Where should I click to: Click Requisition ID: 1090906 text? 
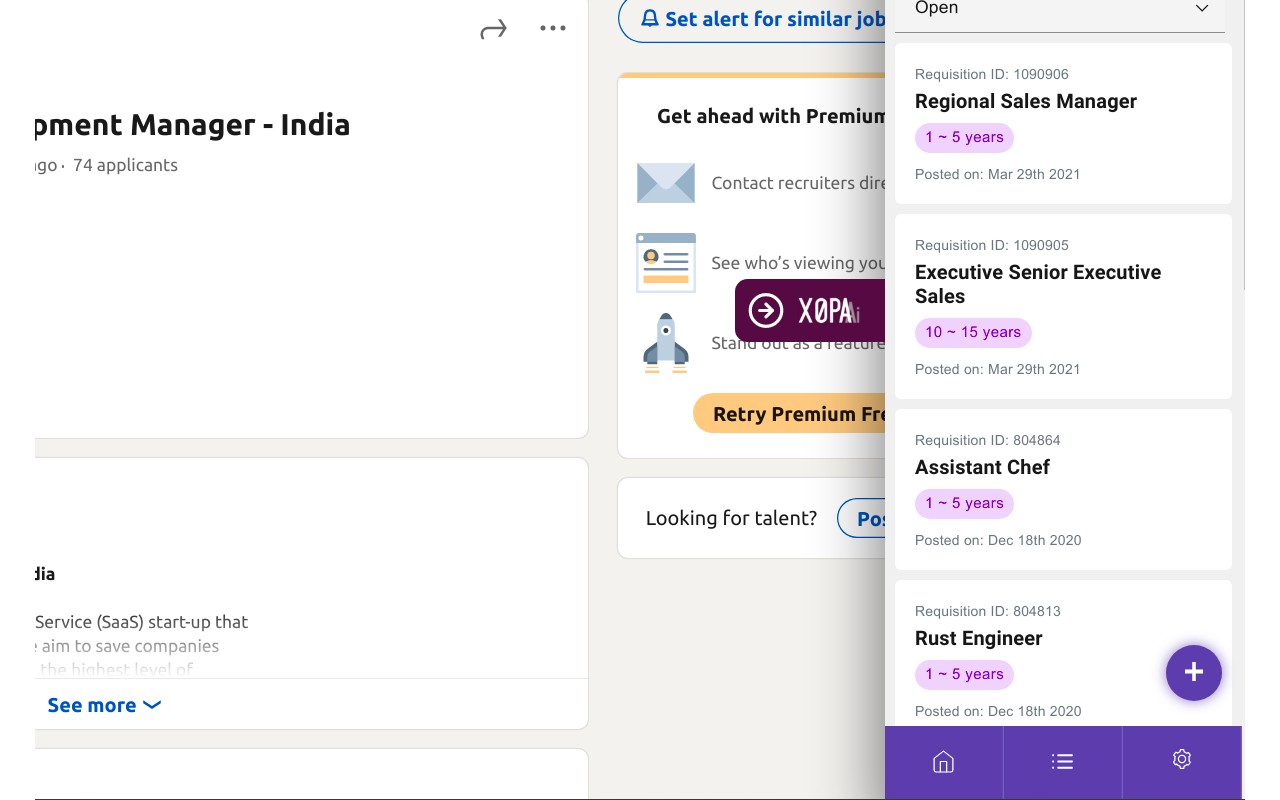point(992,74)
